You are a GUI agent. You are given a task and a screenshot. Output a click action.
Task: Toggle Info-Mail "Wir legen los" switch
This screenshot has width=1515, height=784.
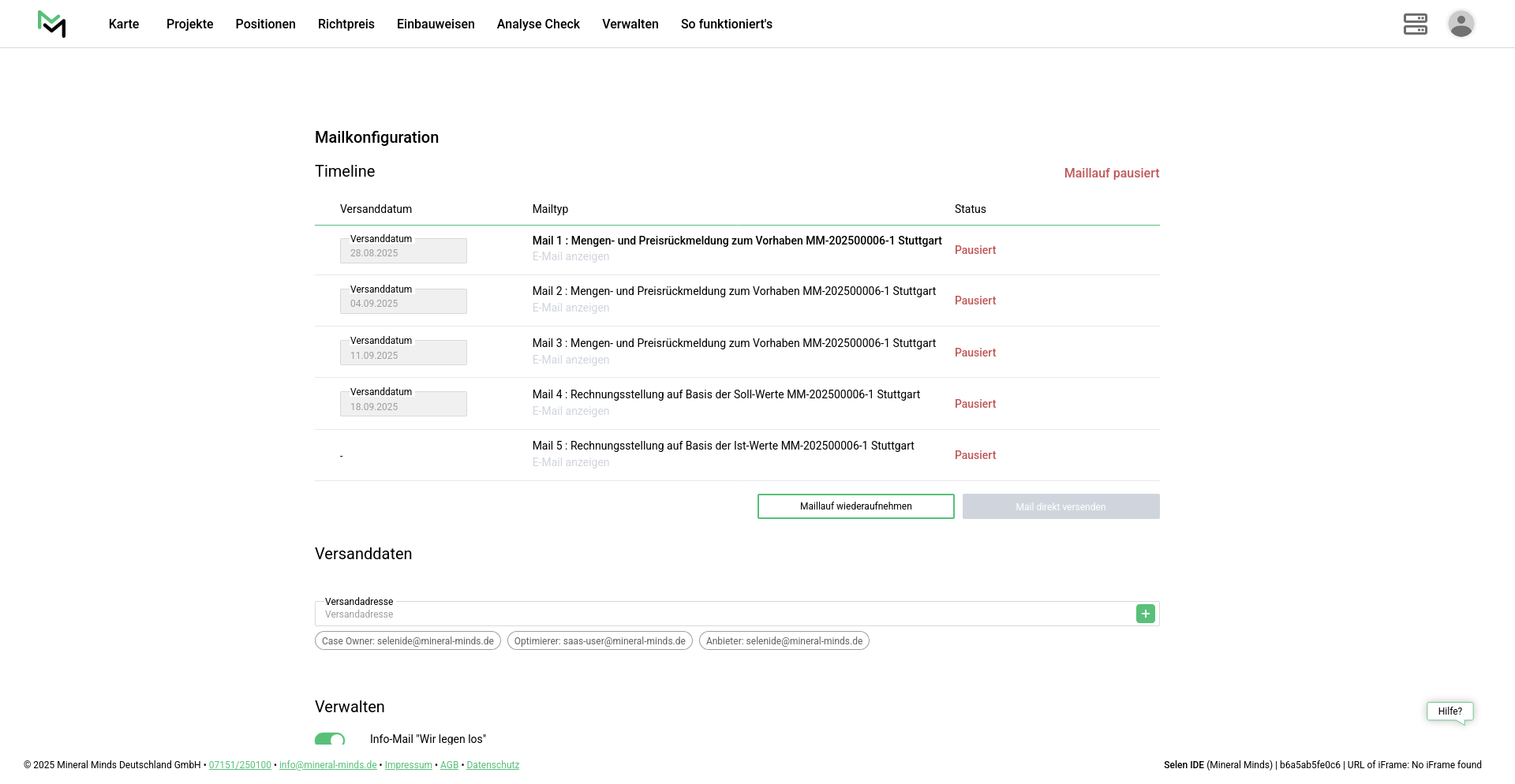click(330, 739)
